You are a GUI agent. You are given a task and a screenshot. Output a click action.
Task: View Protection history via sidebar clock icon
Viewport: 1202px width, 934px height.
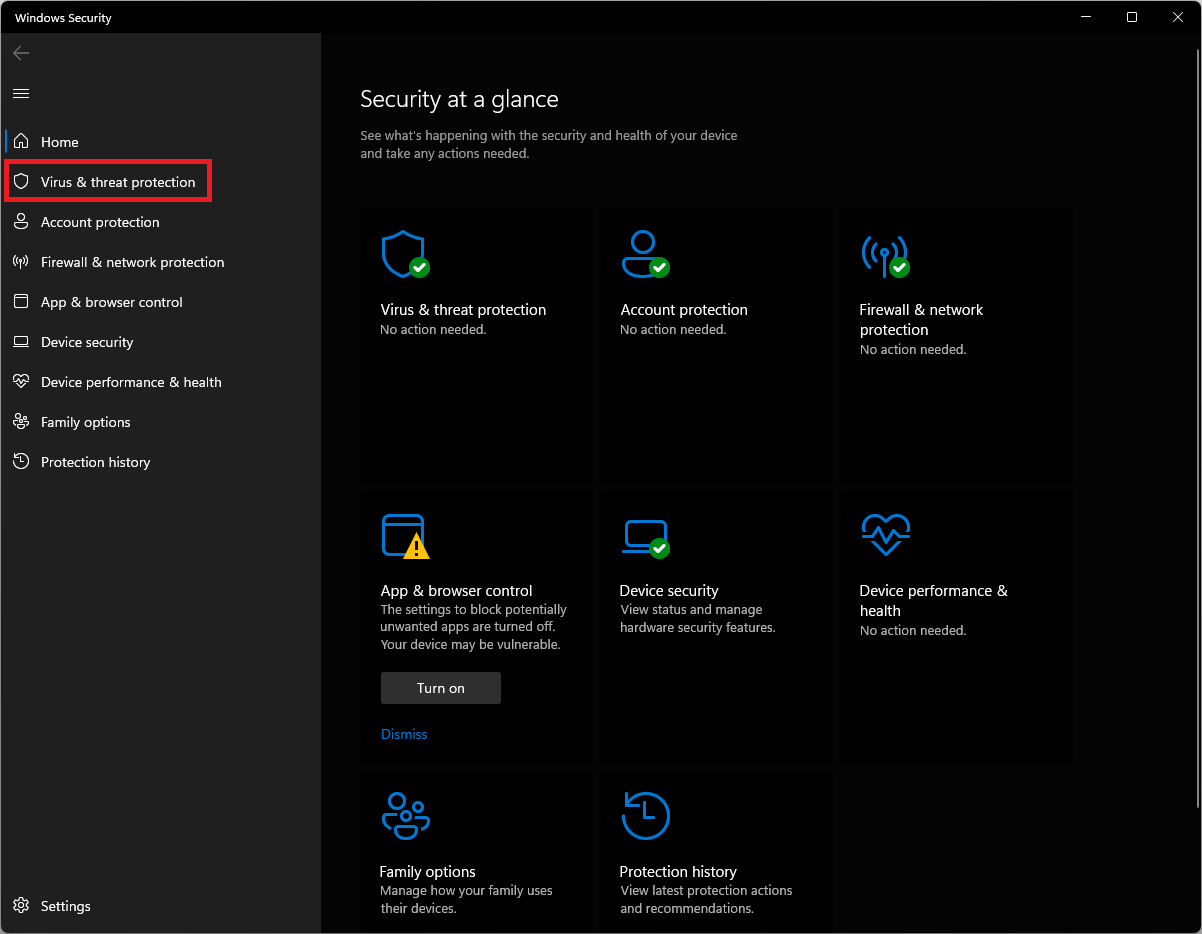[22, 461]
